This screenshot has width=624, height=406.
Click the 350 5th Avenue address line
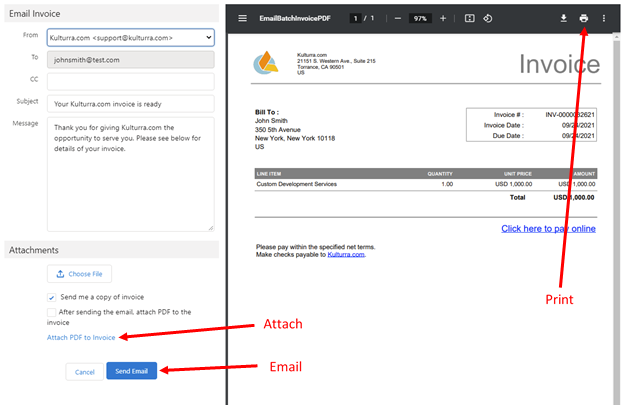tap(278, 130)
